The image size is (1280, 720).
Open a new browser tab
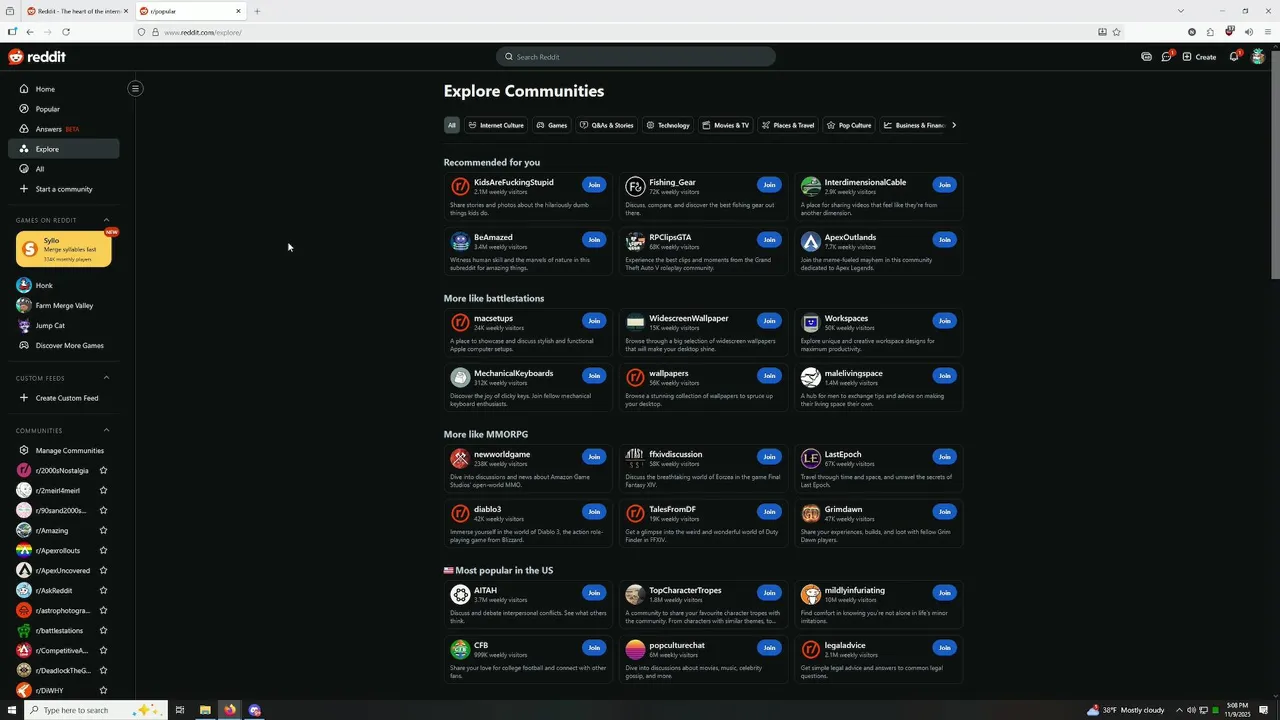pyautogui.click(x=257, y=11)
